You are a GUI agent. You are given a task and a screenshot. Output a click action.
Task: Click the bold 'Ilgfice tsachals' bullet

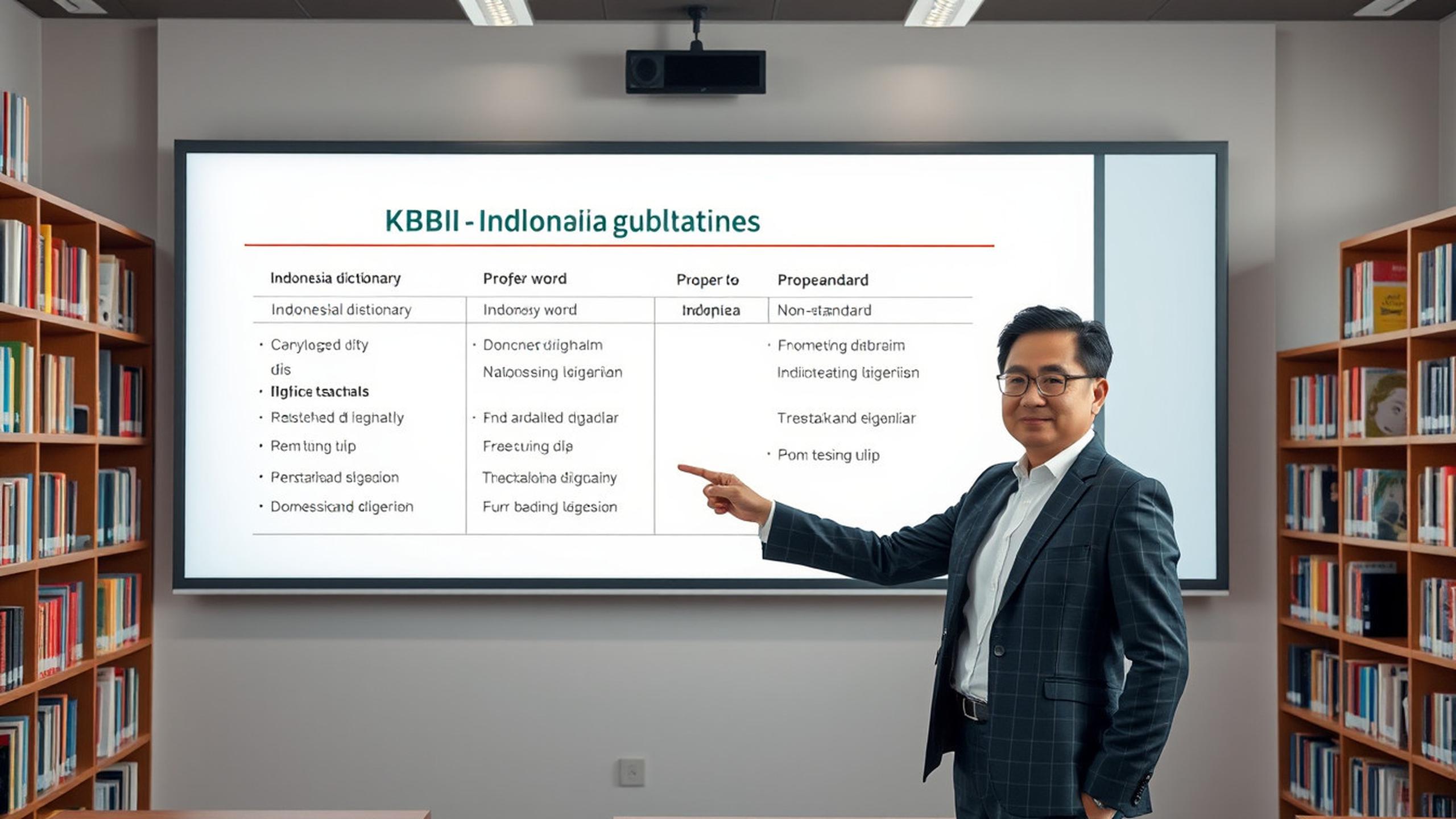(x=319, y=391)
